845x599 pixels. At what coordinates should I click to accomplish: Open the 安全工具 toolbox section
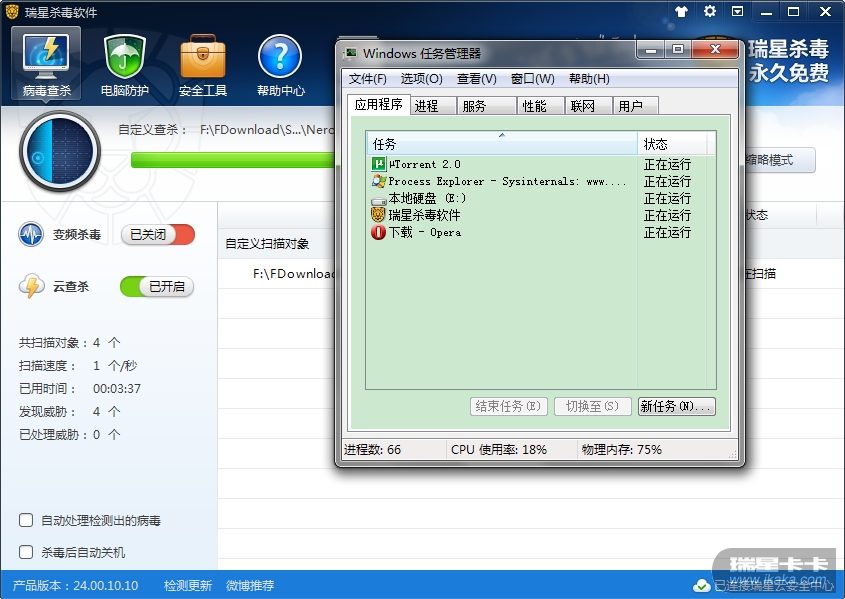click(x=203, y=64)
